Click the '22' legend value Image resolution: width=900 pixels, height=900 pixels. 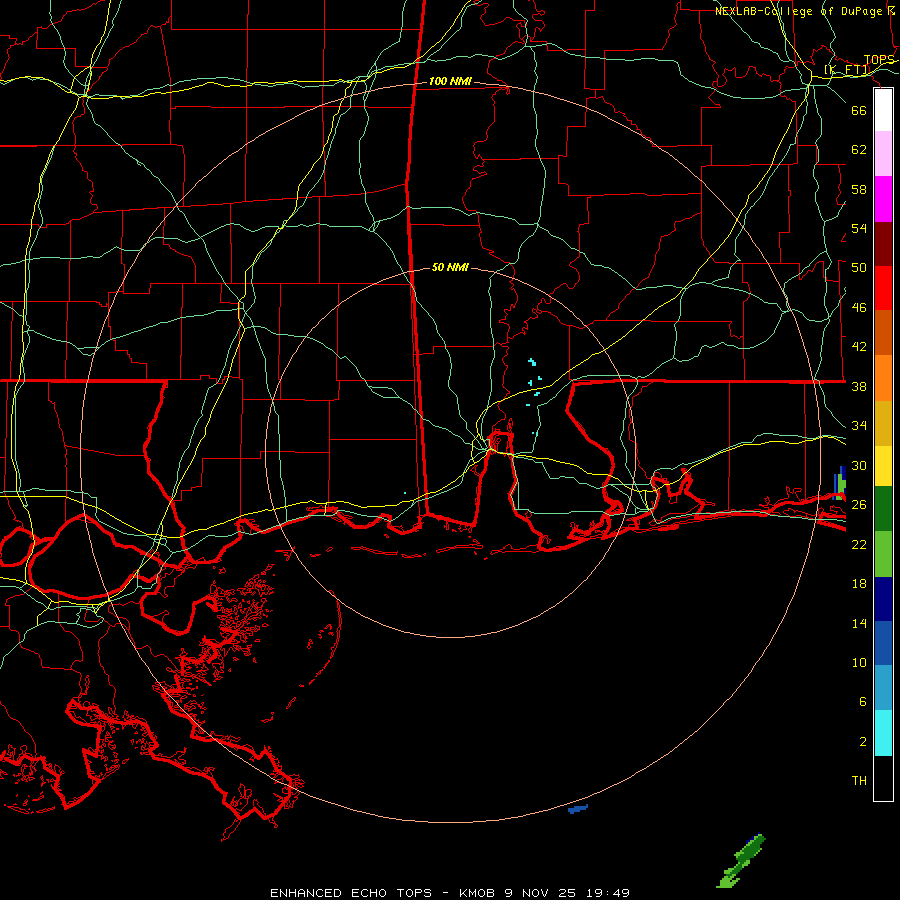859,544
